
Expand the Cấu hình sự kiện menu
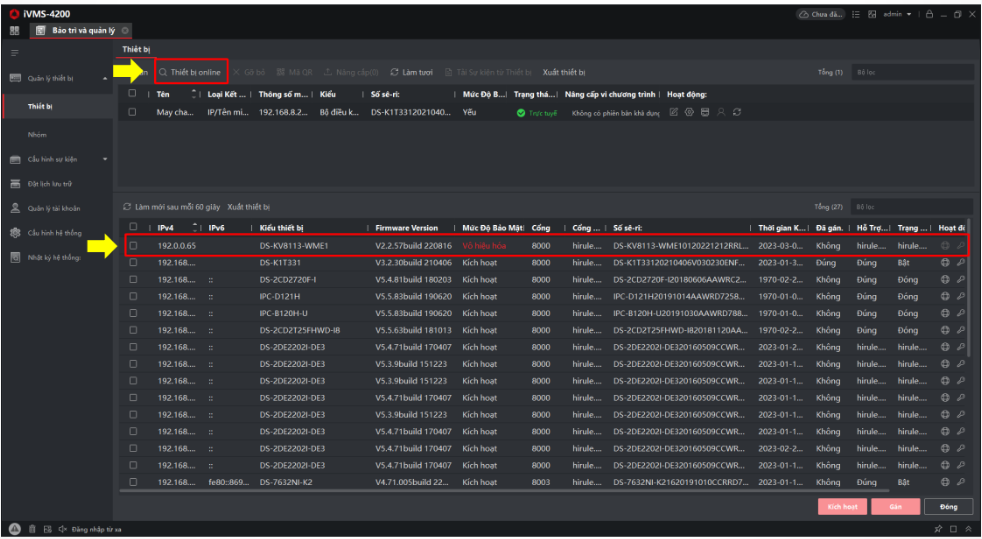click(105, 159)
